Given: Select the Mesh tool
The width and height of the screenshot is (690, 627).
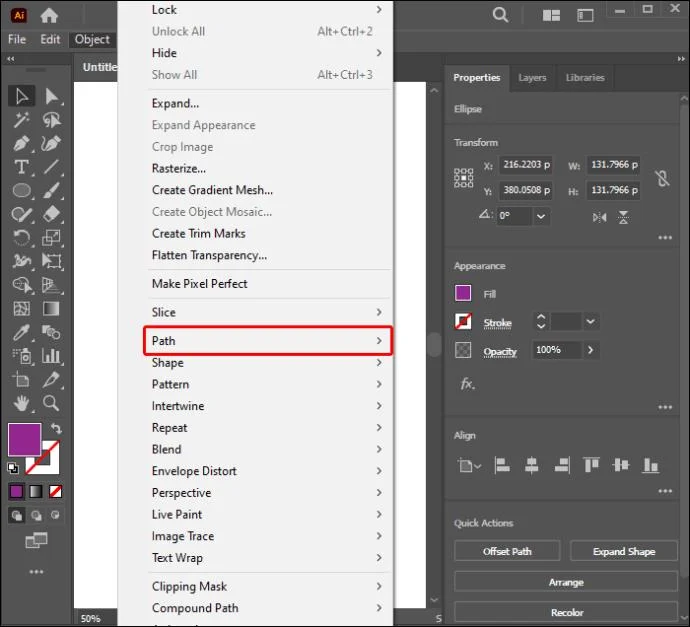Looking at the screenshot, I should pyautogui.click(x=22, y=309).
